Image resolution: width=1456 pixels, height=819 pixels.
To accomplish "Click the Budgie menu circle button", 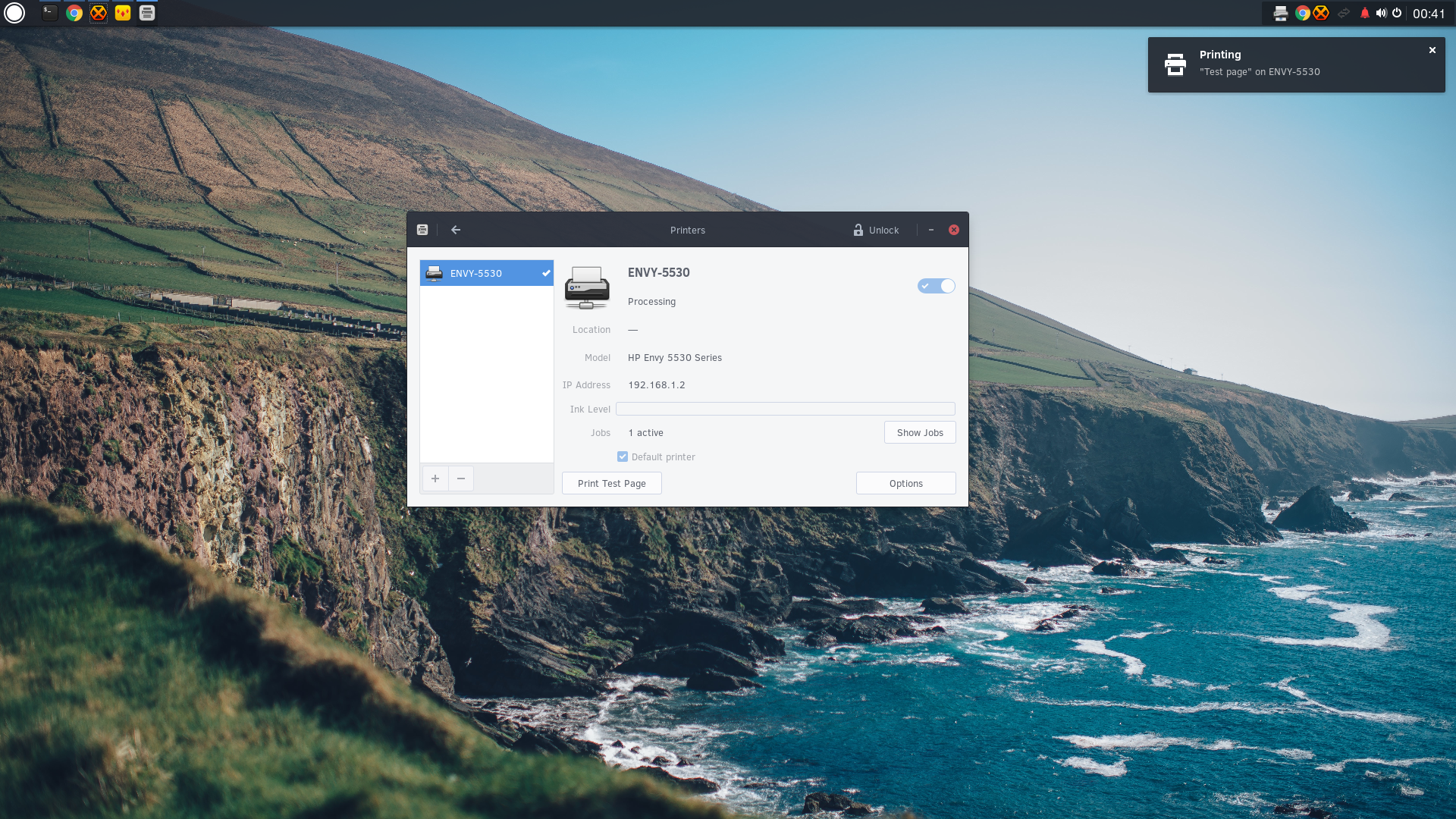I will click(x=14, y=13).
